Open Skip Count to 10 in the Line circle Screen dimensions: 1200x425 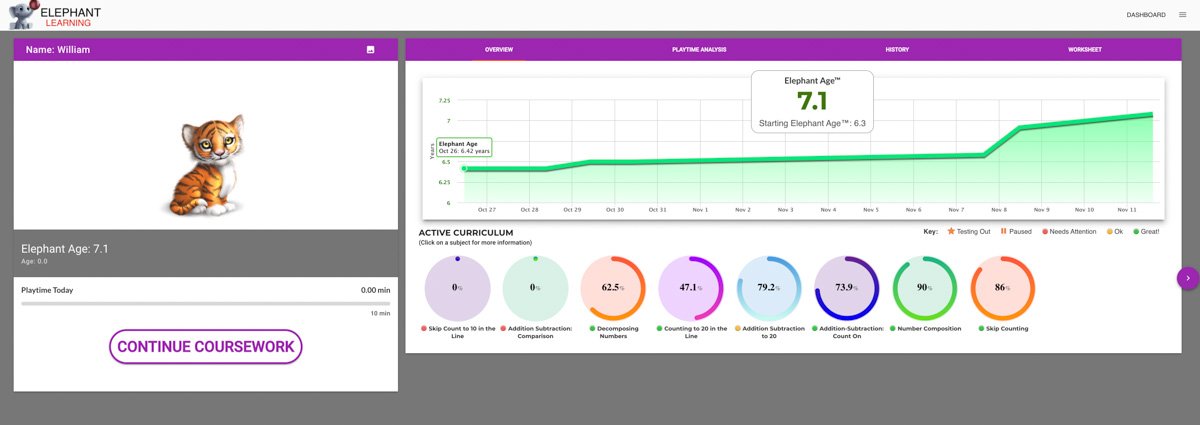point(458,288)
